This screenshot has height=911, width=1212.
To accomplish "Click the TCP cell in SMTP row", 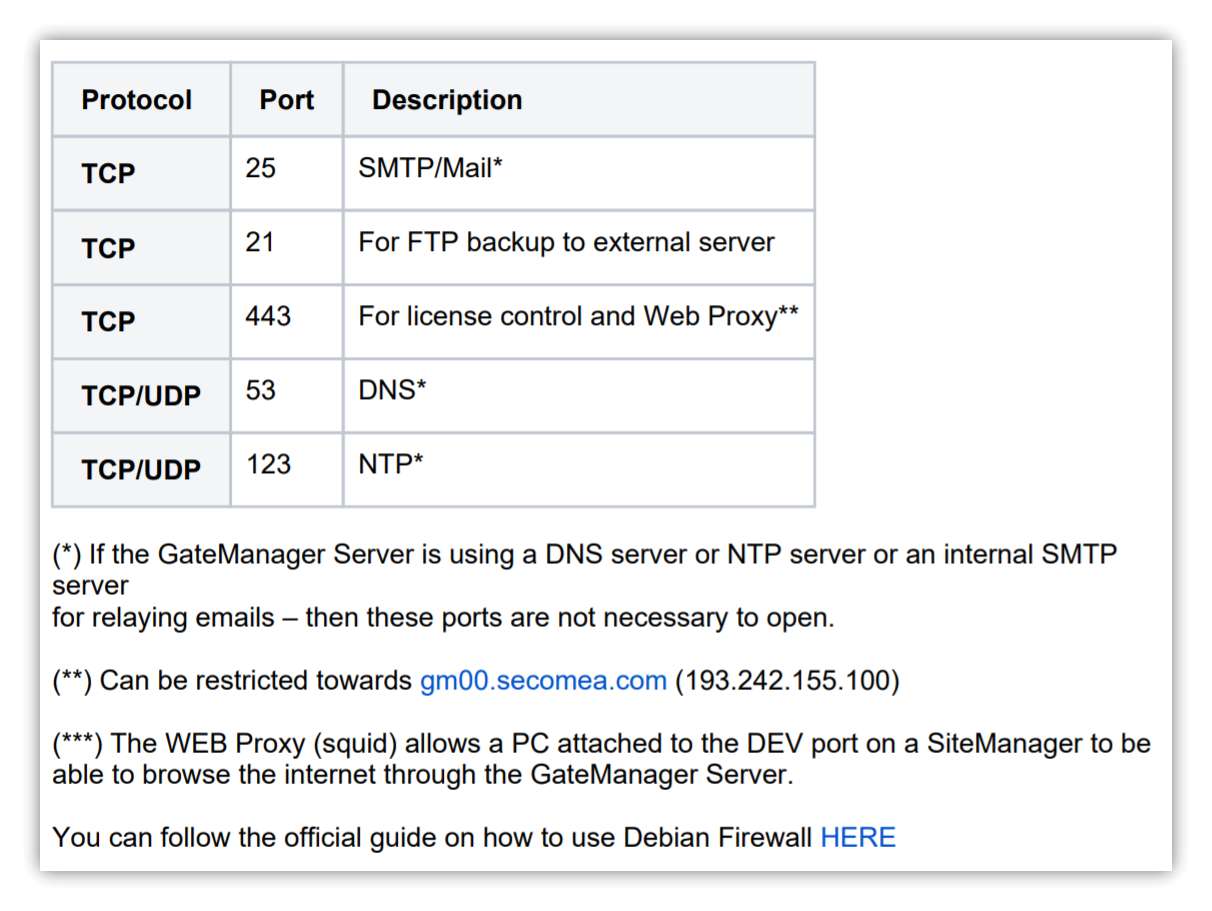I will click(x=141, y=173).
